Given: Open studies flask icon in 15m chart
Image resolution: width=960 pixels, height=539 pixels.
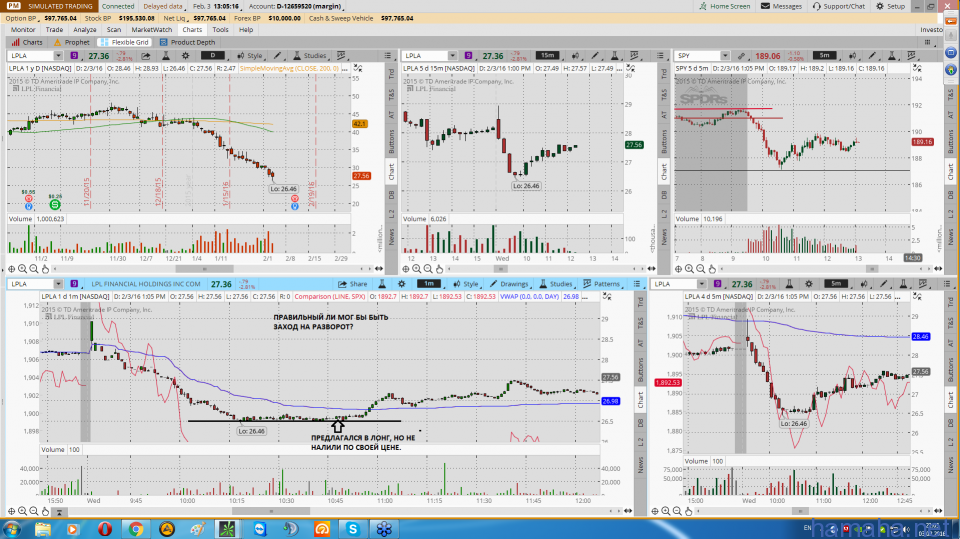Looking at the screenshot, I should [x=614, y=56].
